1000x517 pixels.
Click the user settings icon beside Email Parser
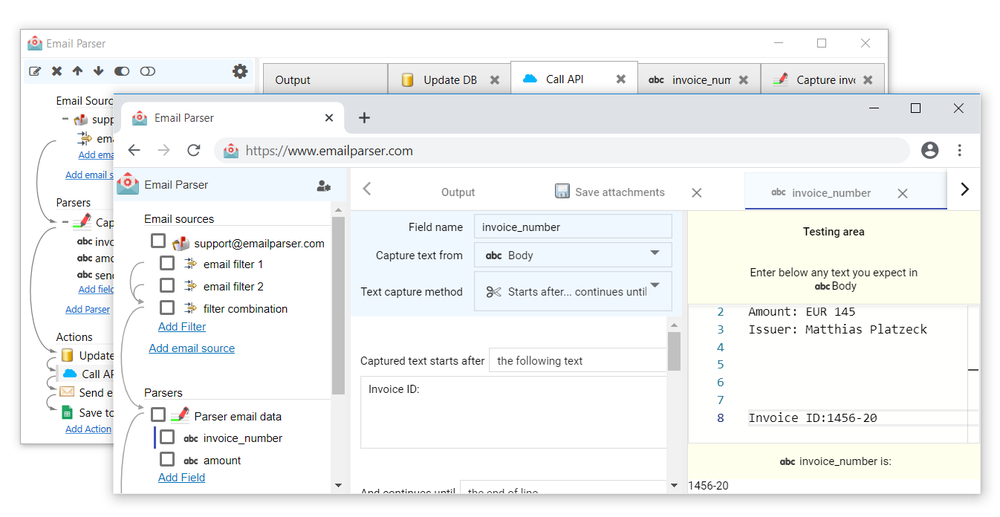click(323, 186)
